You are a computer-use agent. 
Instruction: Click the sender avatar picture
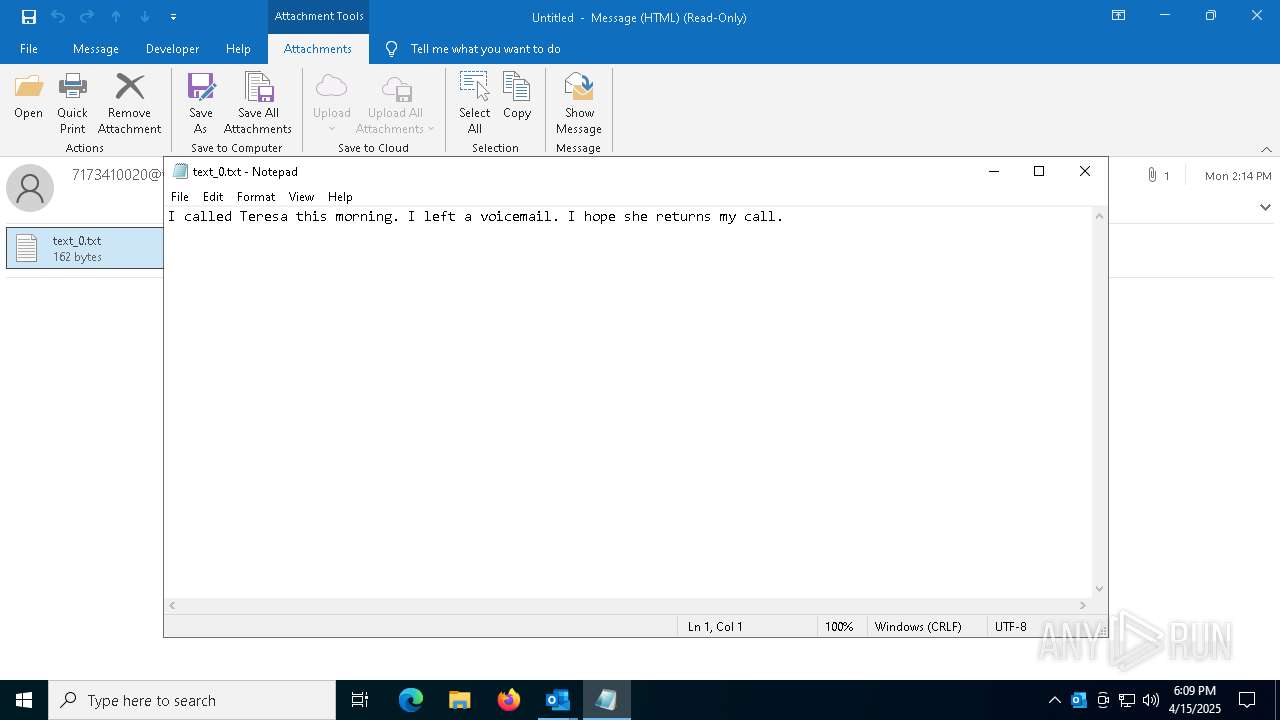(30, 187)
